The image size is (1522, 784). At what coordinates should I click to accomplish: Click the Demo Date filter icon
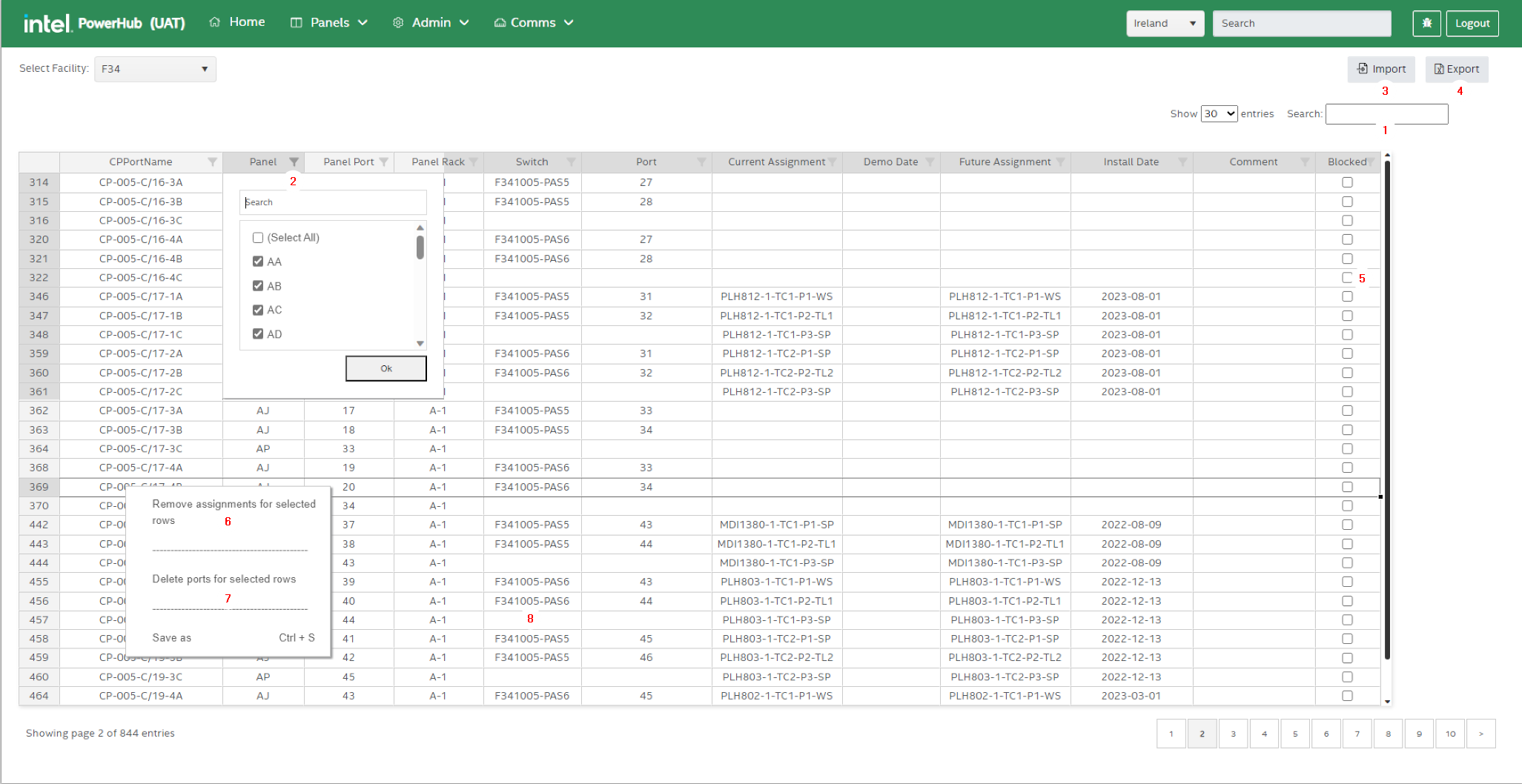pyautogui.click(x=930, y=162)
